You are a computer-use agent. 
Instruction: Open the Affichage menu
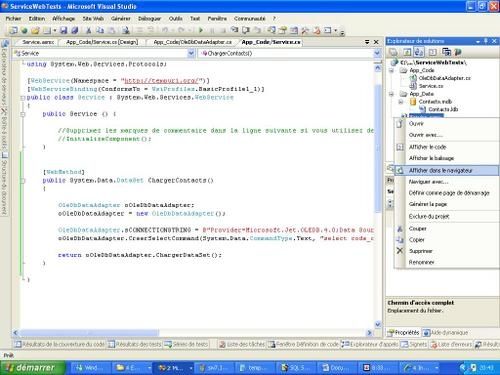click(63, 19)
